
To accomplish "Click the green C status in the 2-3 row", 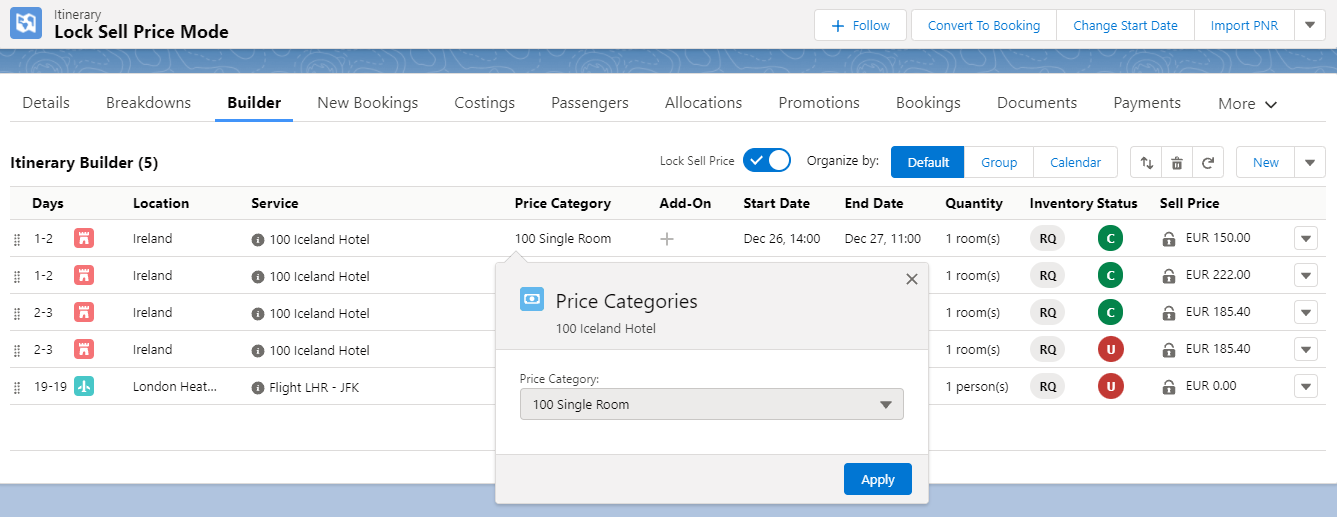I will pyautogui.click(x=1110, y=313).
